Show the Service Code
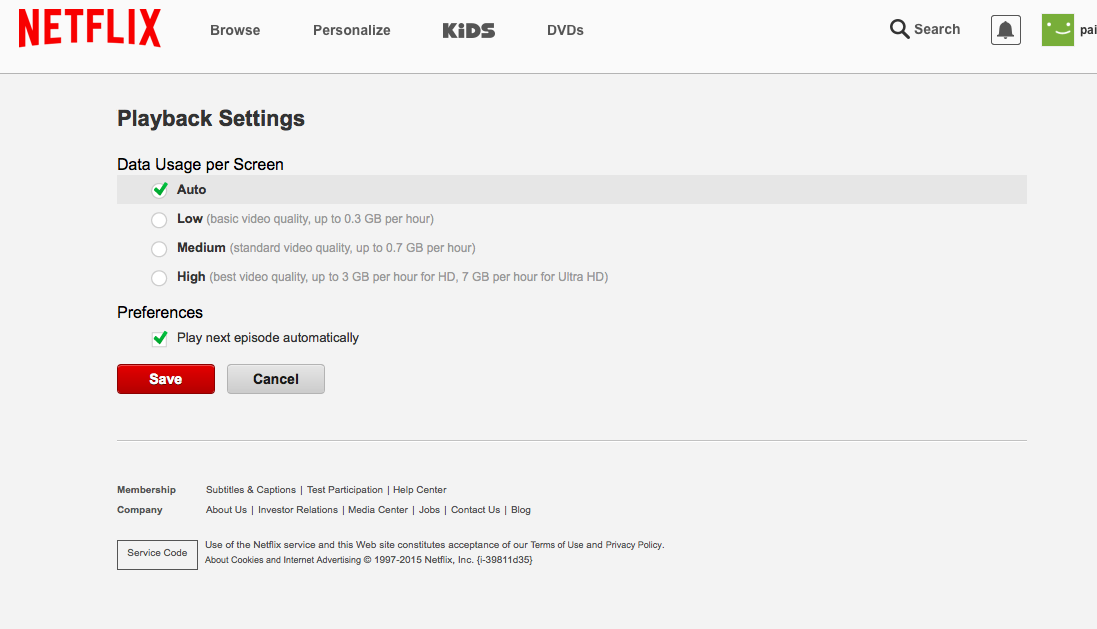Viewport: 1097px width, 629px height. coord(157,553)
